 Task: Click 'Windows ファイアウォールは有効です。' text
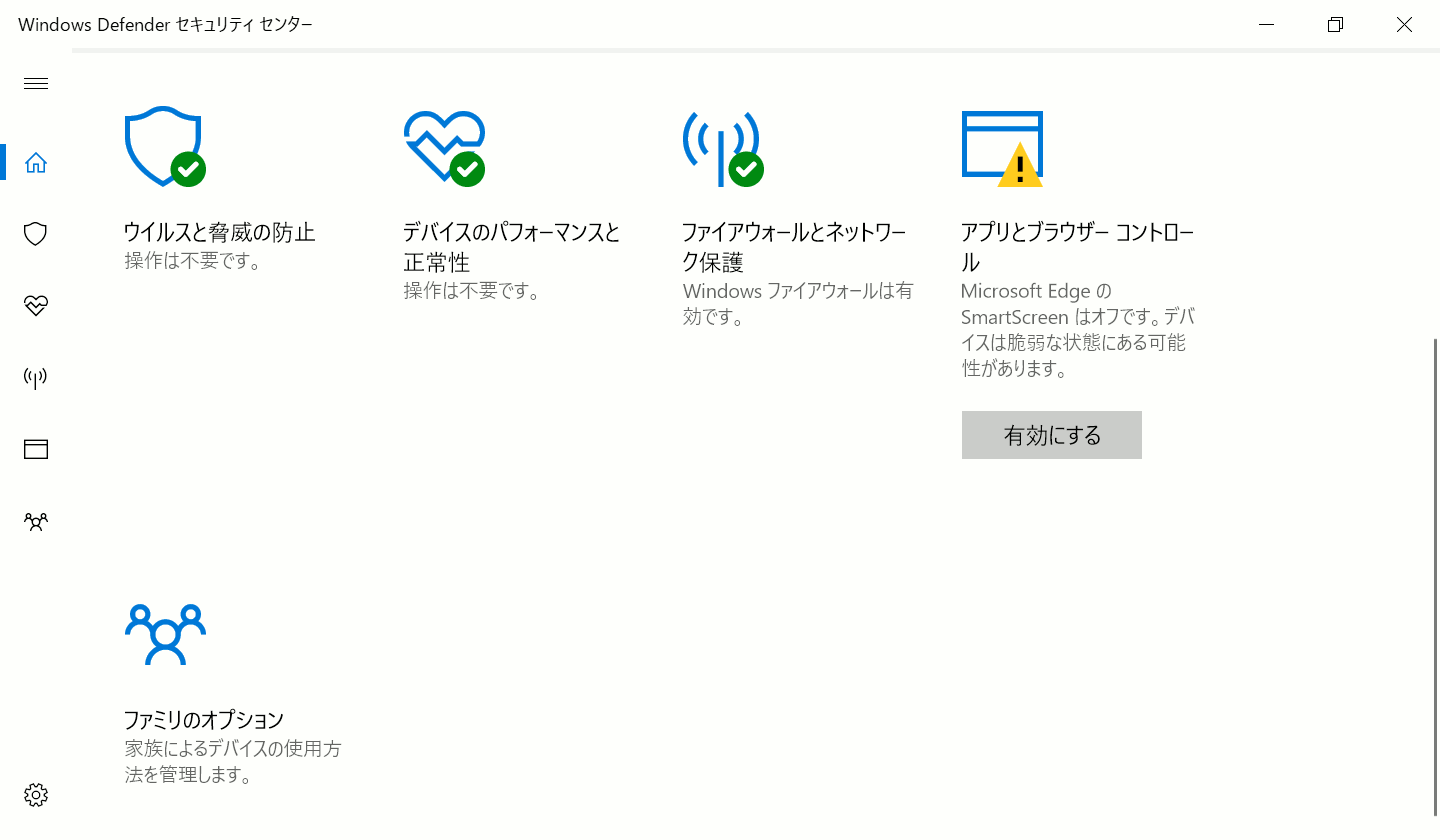coord(798,305)
